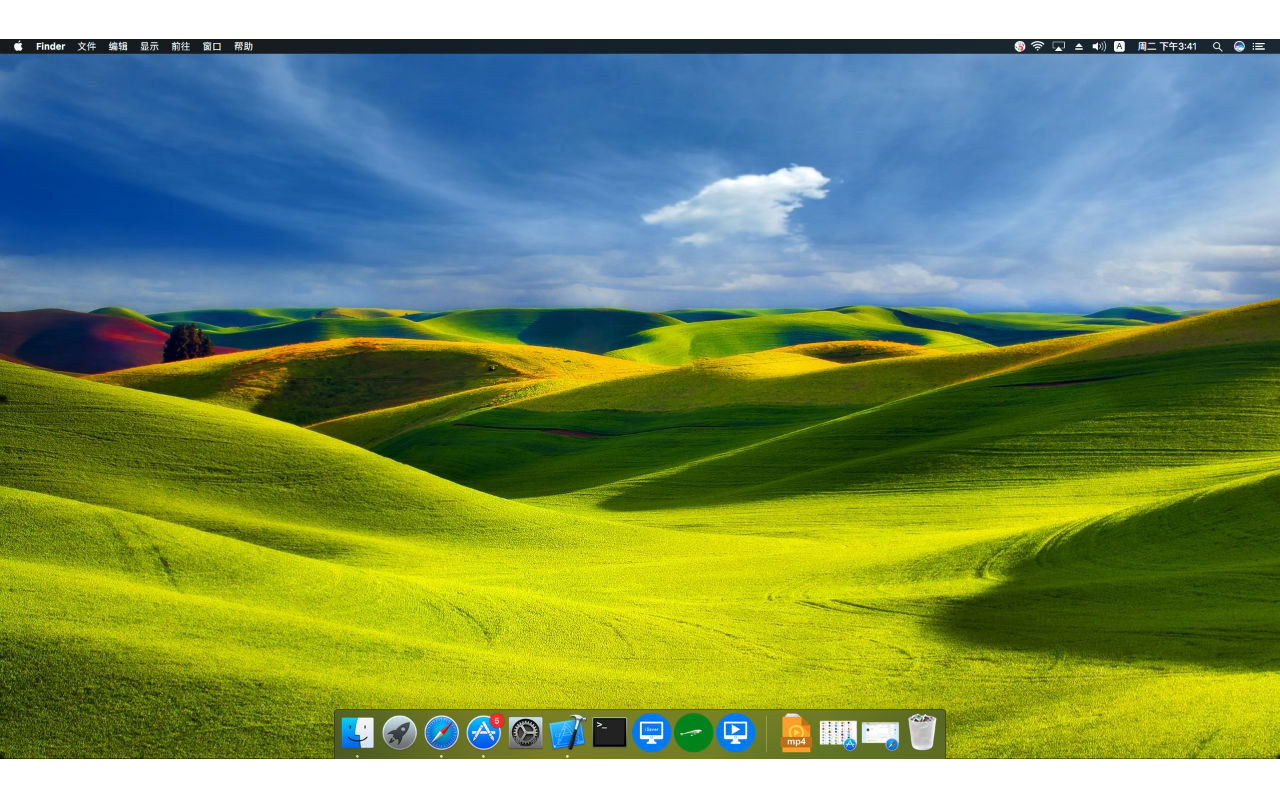
Task: Open green circle app in Dock
Action: click(693, 733)
